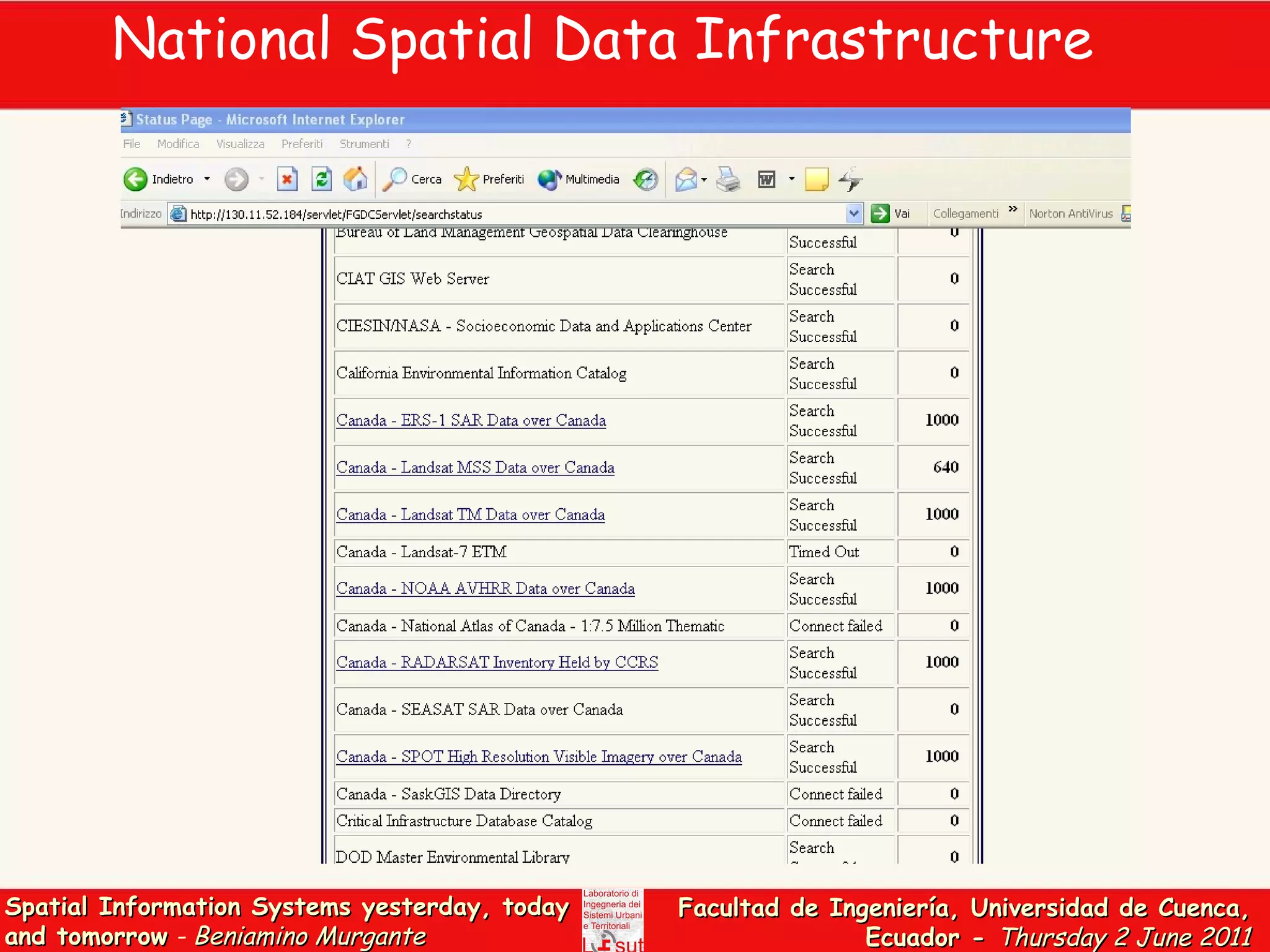Screen dimensions: 1270x952
Task: Expand the mail options dropdown arrow
Action: 704,180
